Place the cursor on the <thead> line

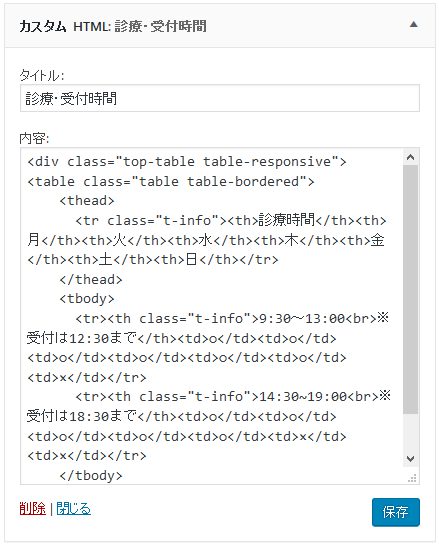87,201
